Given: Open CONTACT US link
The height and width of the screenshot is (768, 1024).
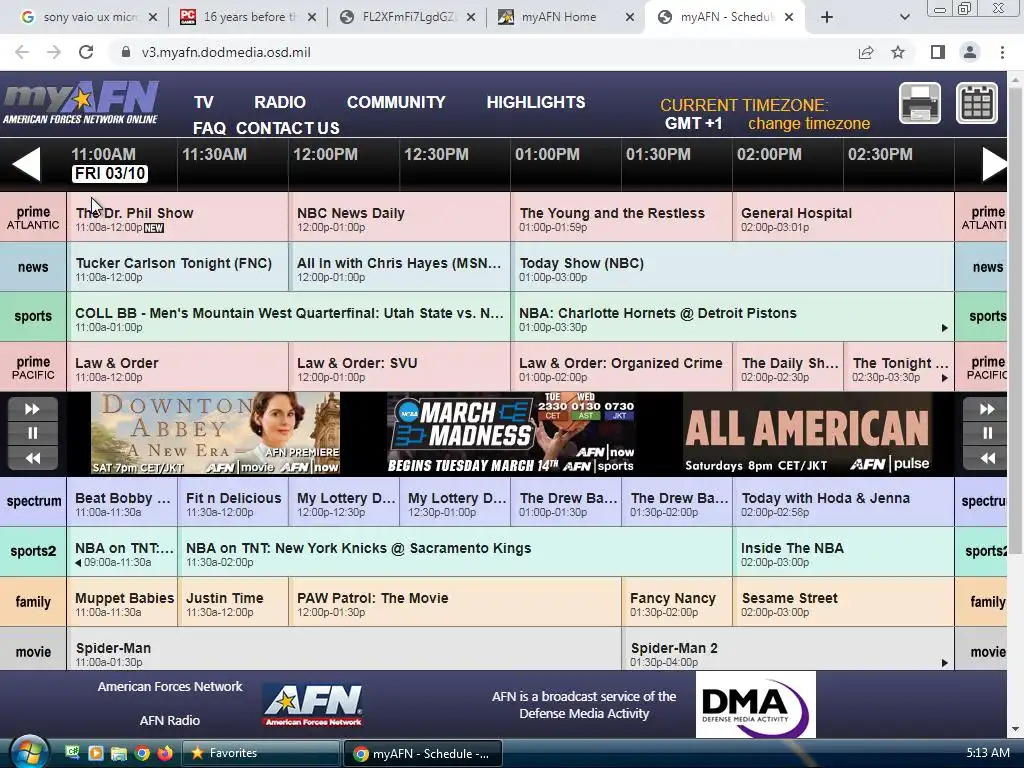Looking at the screenshot, I should tap(287, 128).
